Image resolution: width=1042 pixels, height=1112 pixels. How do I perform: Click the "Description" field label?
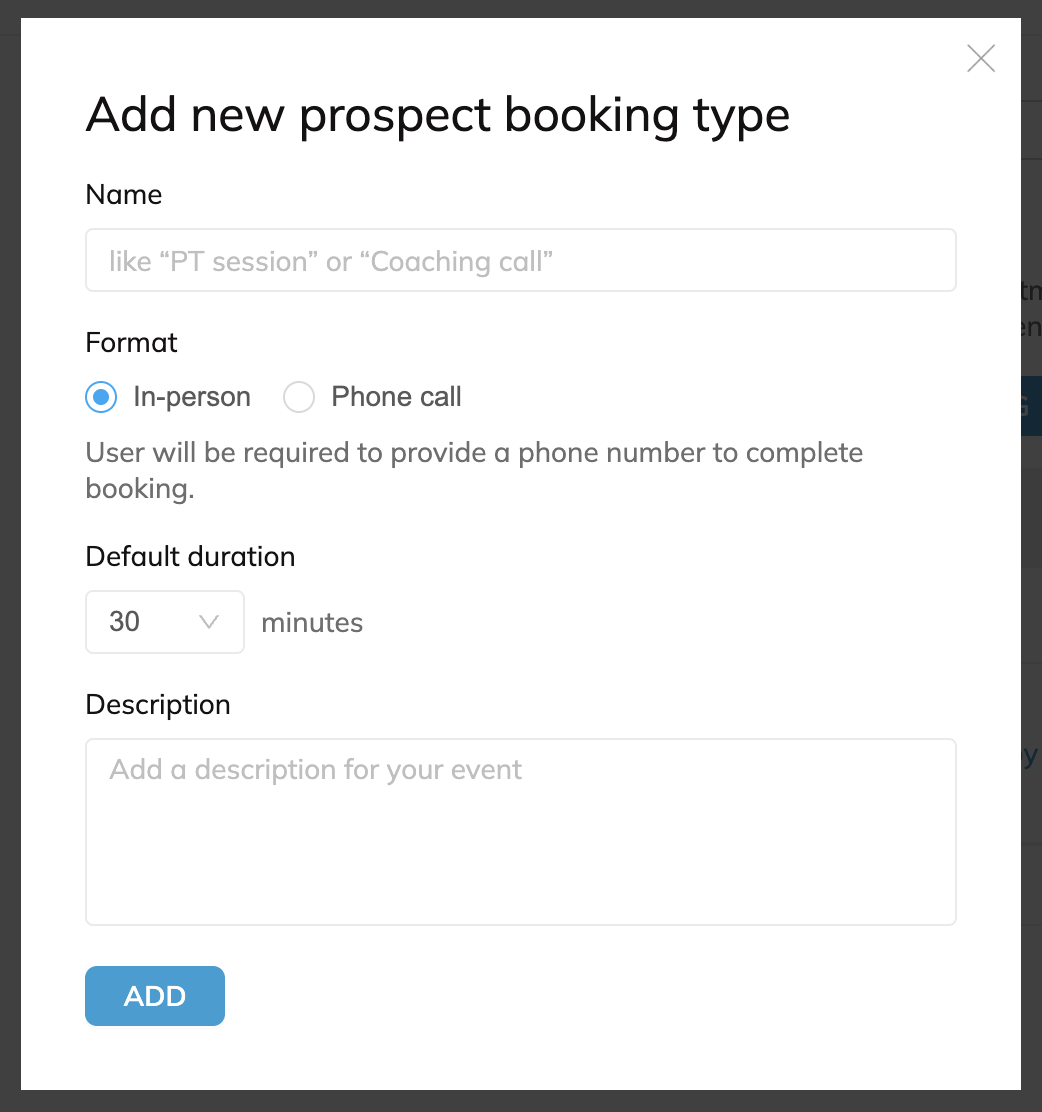158,705
